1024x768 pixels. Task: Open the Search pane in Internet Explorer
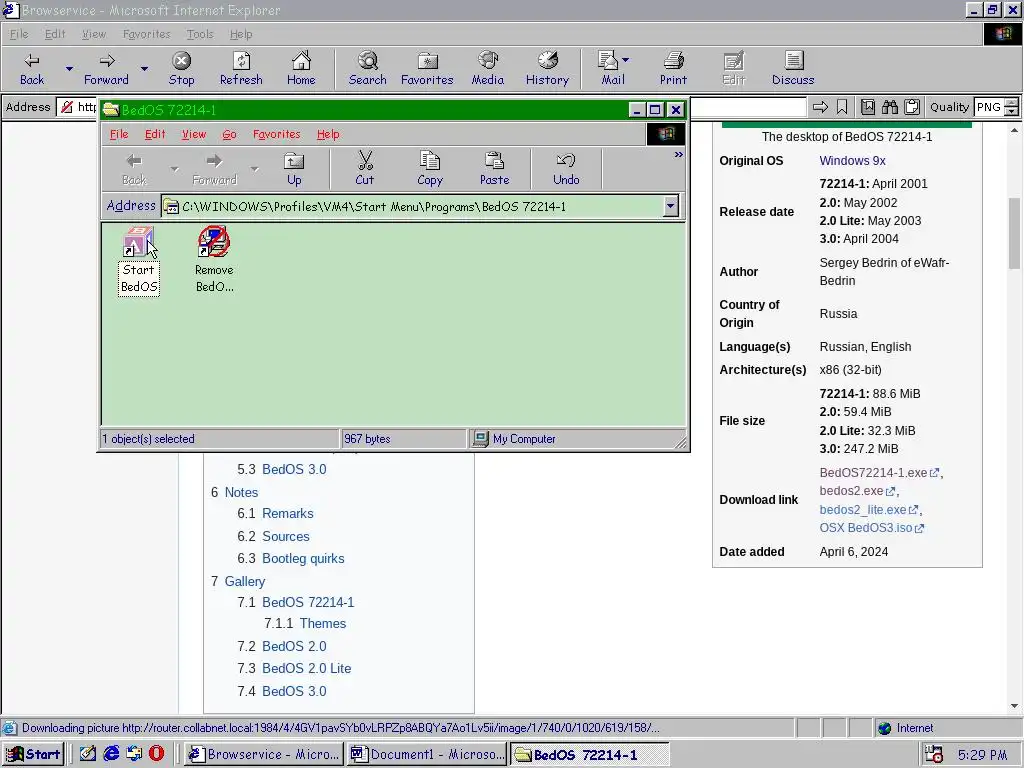[368, 69]
